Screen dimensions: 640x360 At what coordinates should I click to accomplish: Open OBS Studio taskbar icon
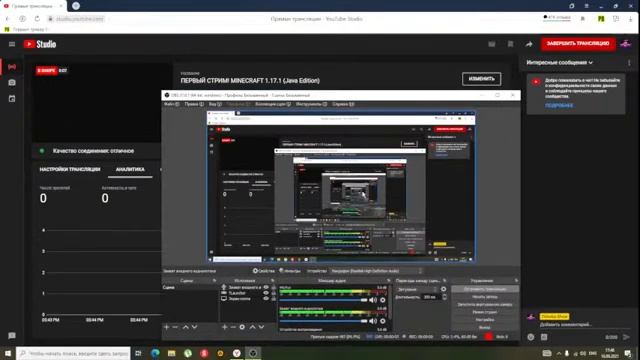coord(253,353)
